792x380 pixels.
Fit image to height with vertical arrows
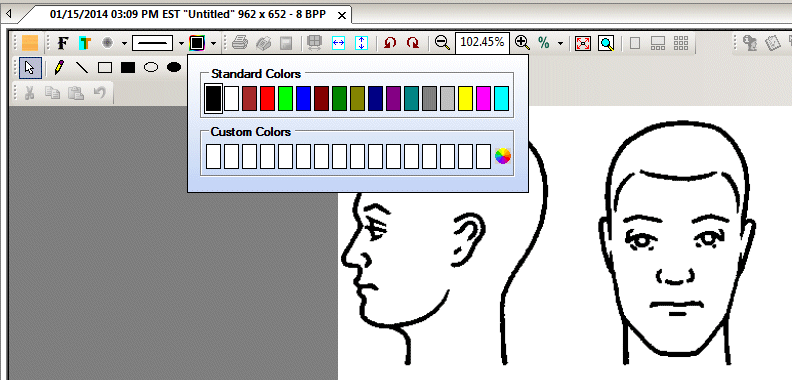[x=361, y=43]
